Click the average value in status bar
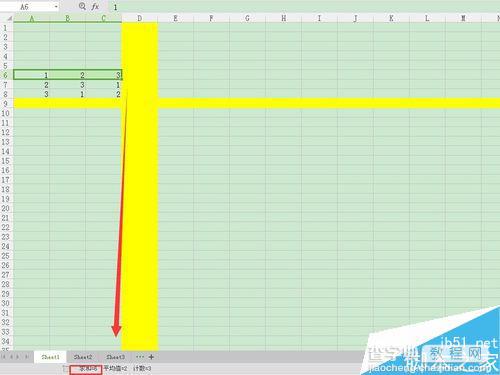 click(115, 369)
